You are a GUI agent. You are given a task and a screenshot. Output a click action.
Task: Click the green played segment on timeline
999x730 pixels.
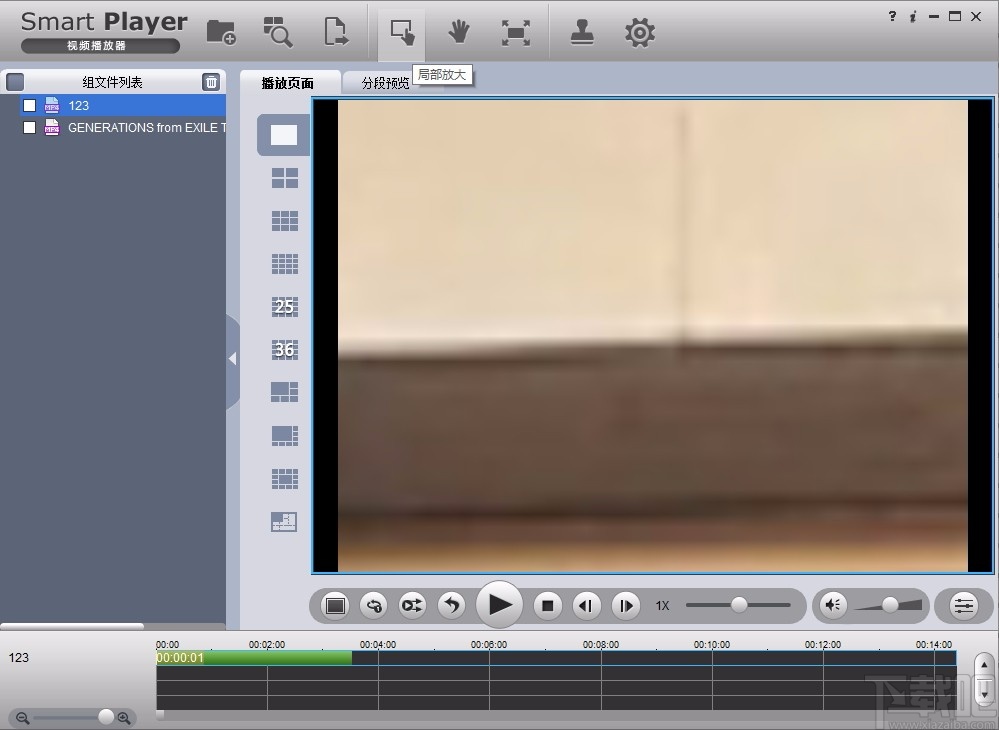tap(254, 658)
